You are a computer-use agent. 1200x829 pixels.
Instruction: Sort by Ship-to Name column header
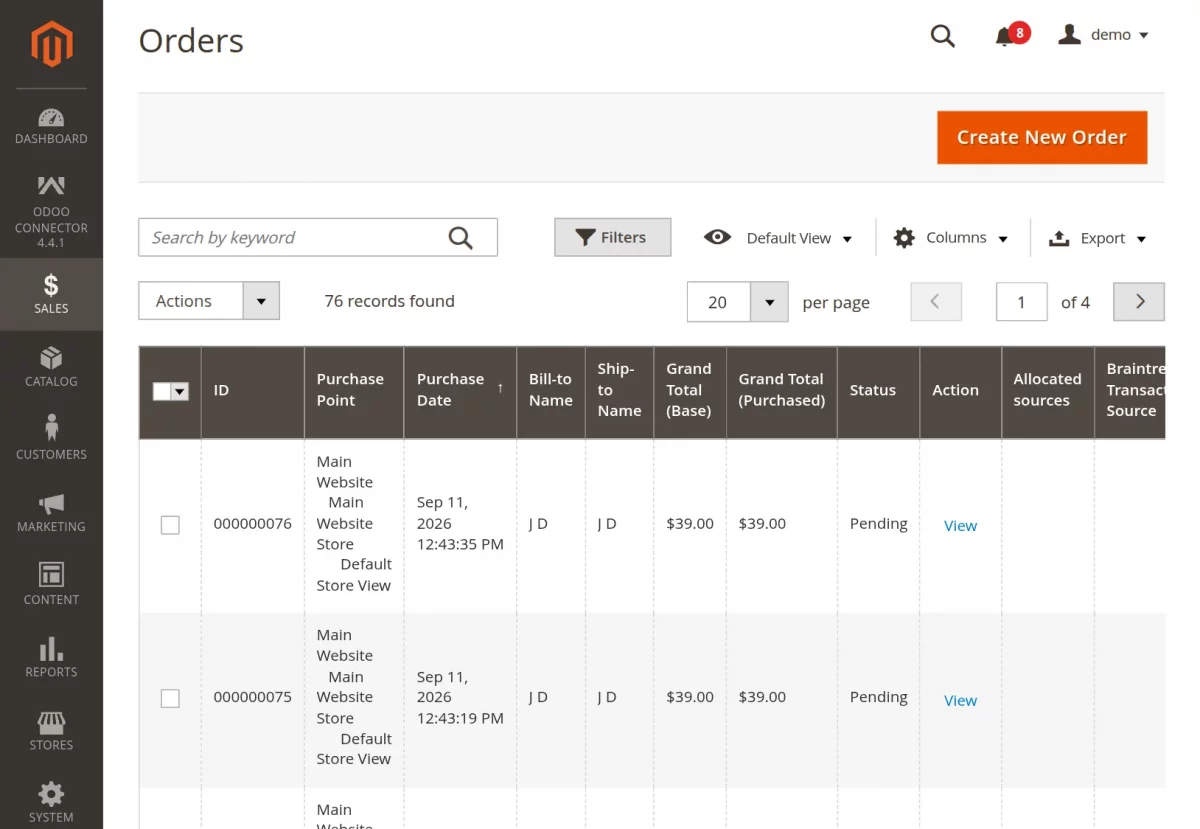619,391
